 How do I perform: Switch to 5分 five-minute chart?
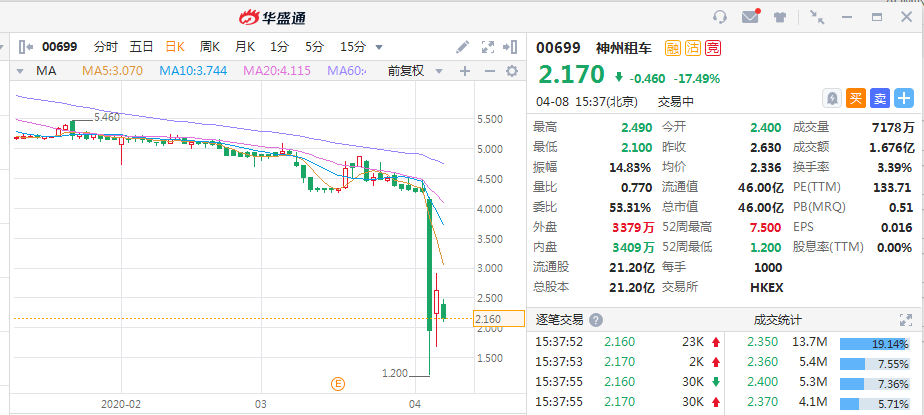314,47
